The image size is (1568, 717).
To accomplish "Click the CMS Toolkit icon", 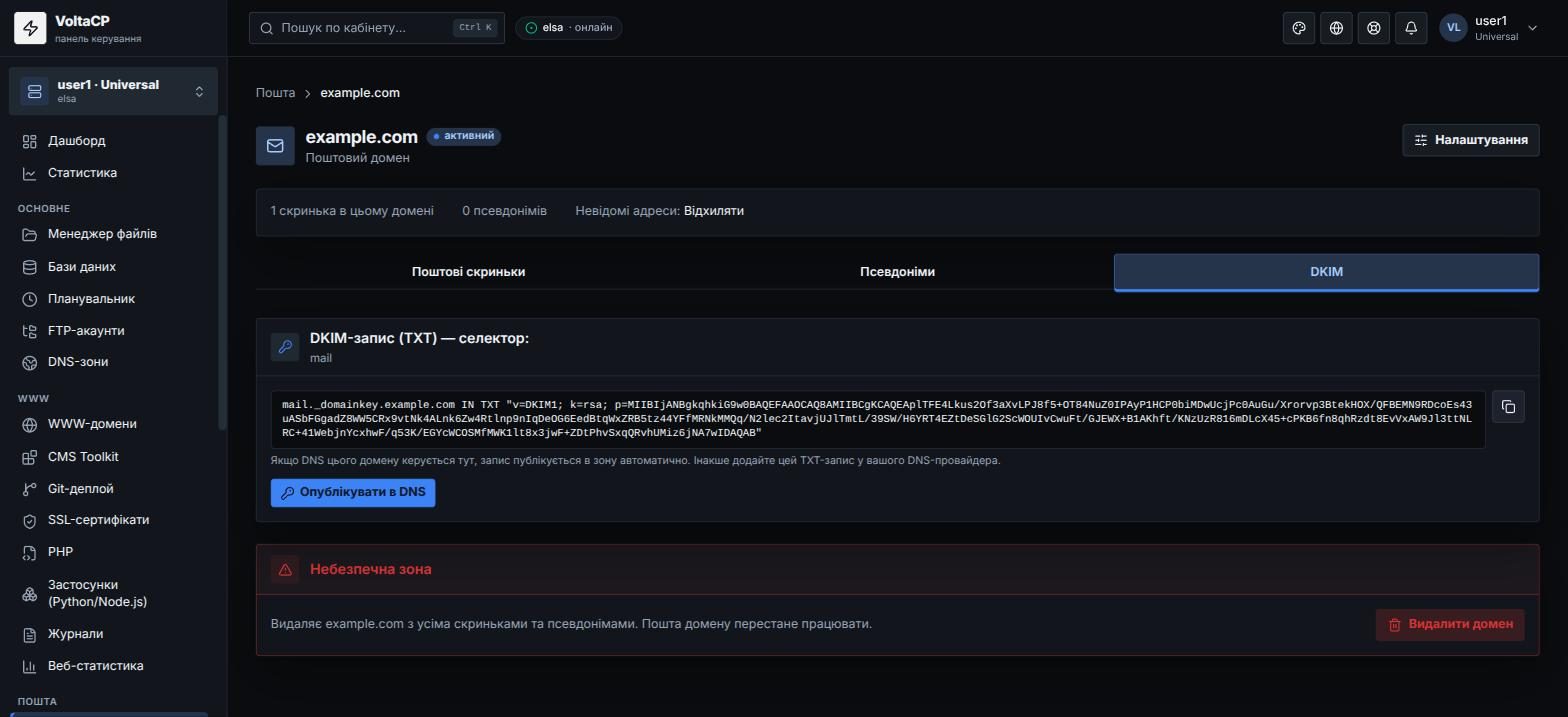I will pos(30,457).
